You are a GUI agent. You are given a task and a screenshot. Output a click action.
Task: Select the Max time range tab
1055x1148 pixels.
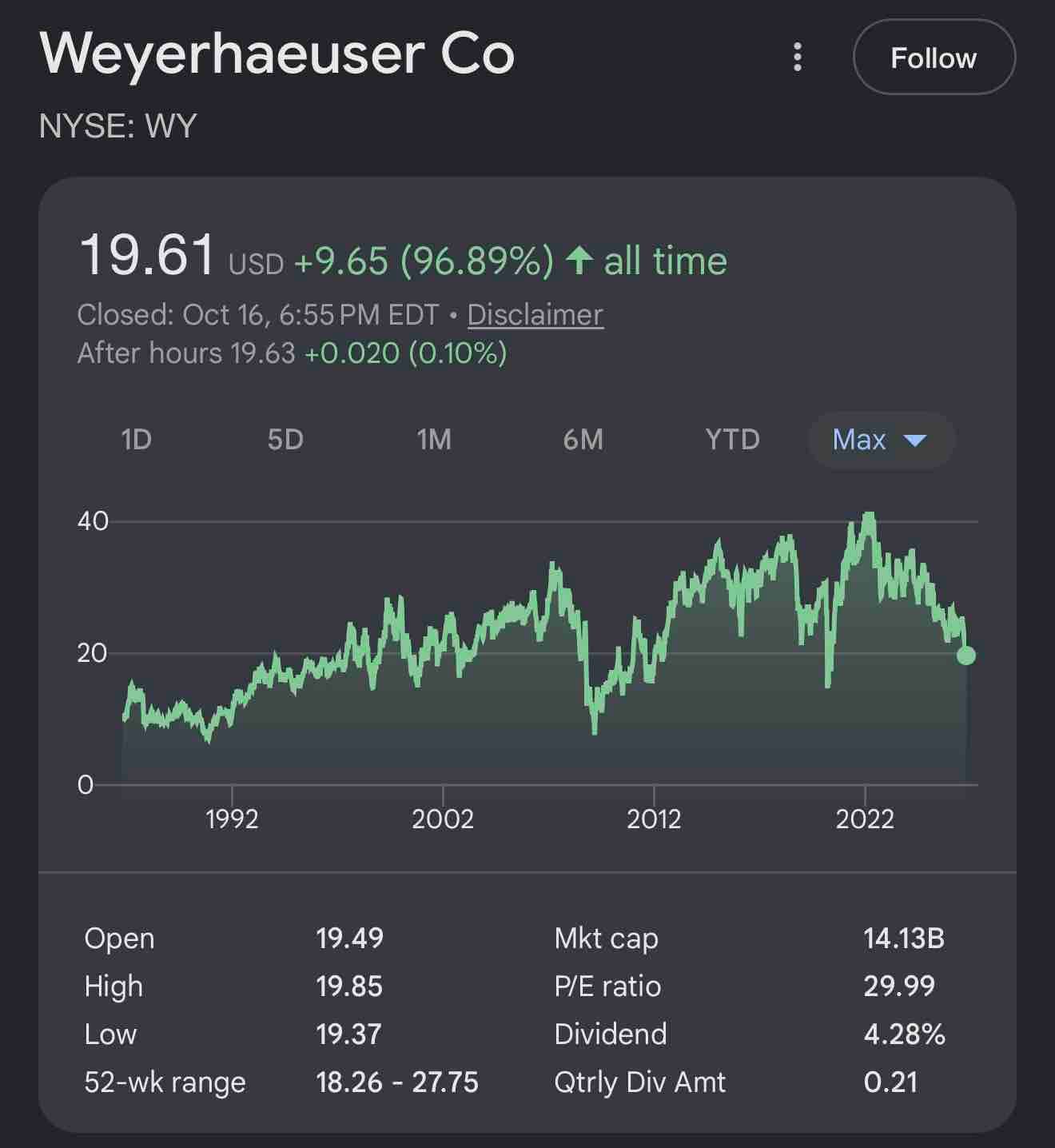coord(881,440)
